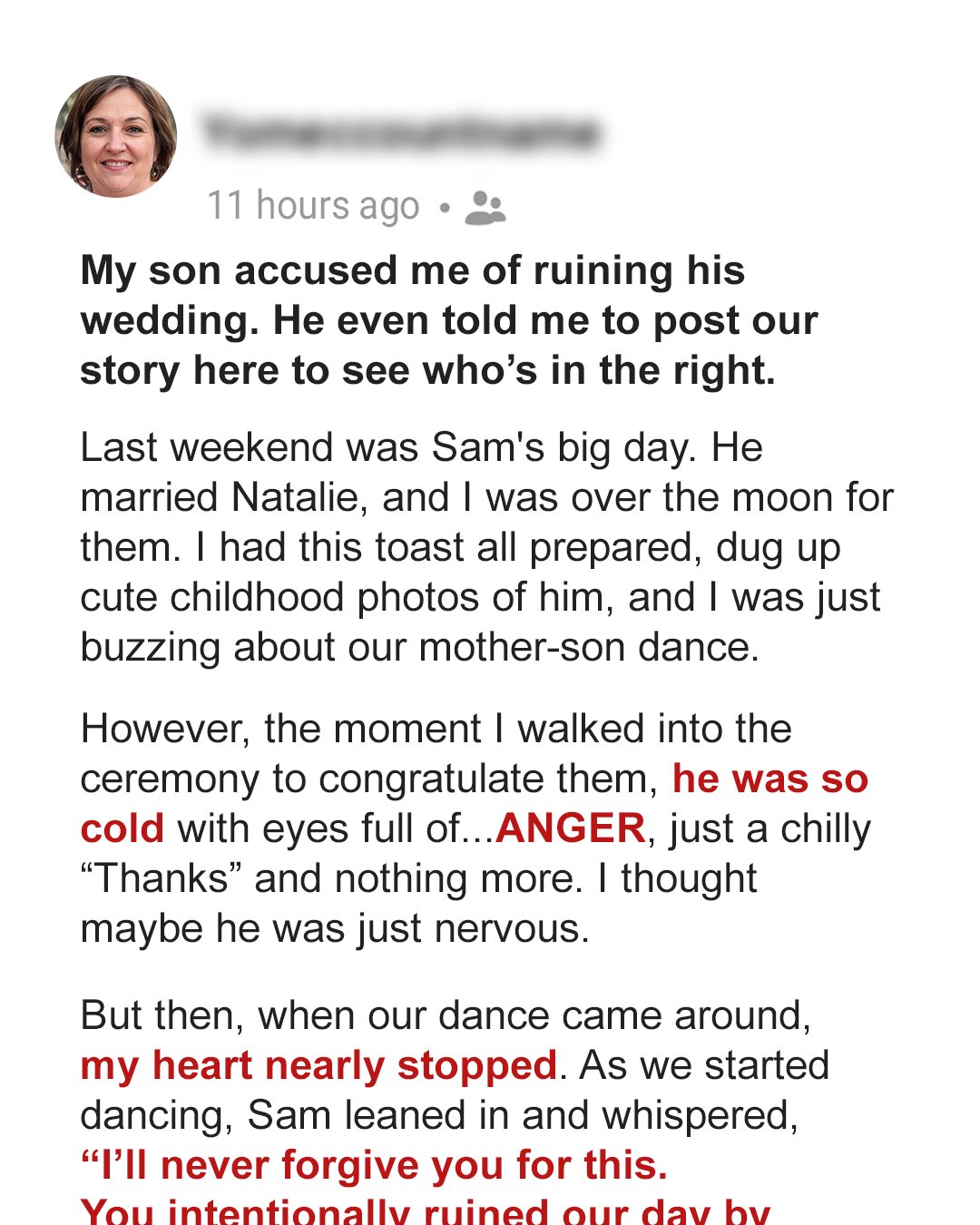Click the text "maybe he was just nervous"
980x1225 pixels.
[x=334, y=929]
